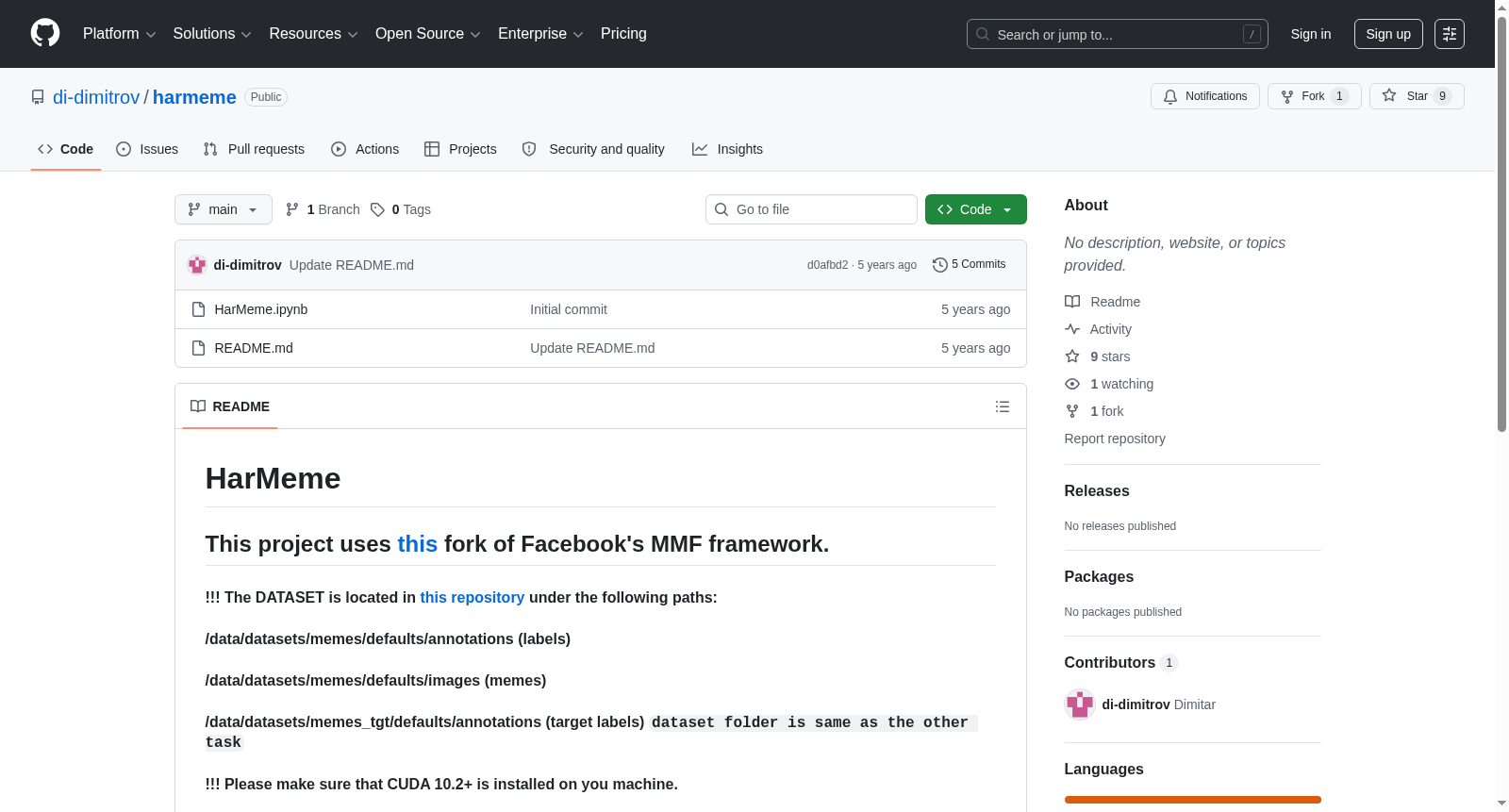
Task: Open the Initial commit message link
Action: tap(569, 309)
